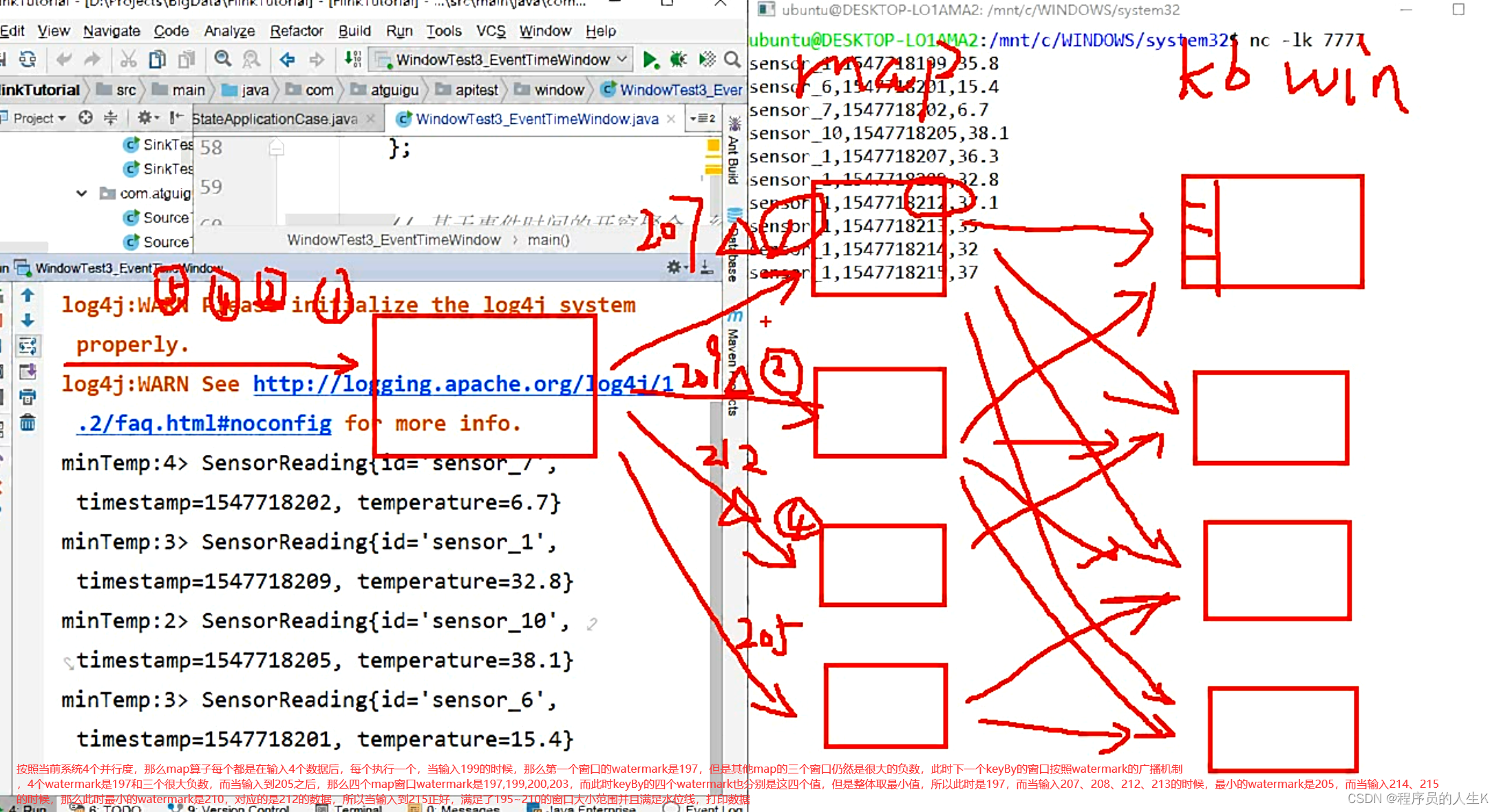Run WindowTest3_EventTimeWindow with green play button
Viewport: 1499px width, 812px height.
pyautogui.click(x=649, y=60)
